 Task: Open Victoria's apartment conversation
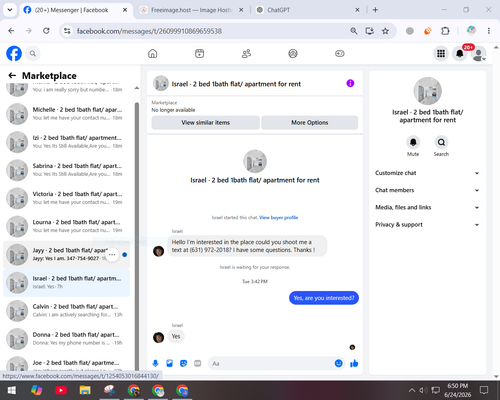click(x=67, y=198)
